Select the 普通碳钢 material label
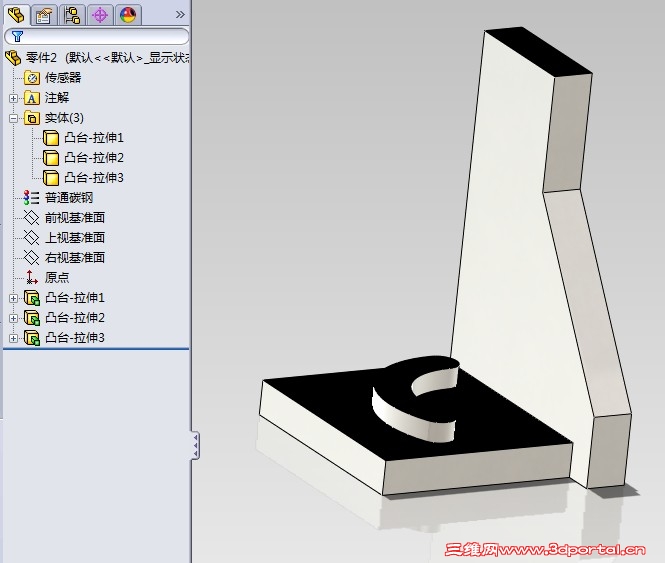665x563 pixels. click(69, 198)
